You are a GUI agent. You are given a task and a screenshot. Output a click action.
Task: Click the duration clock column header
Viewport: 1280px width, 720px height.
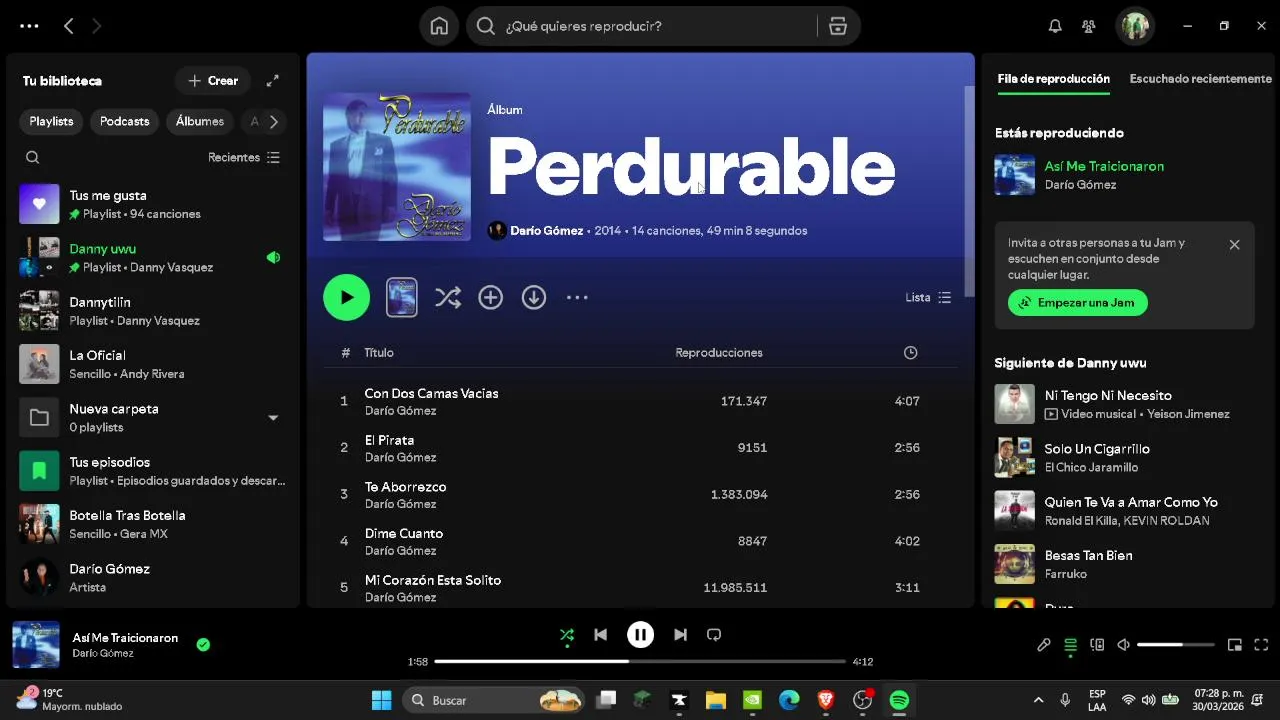(x=910, y=353)
